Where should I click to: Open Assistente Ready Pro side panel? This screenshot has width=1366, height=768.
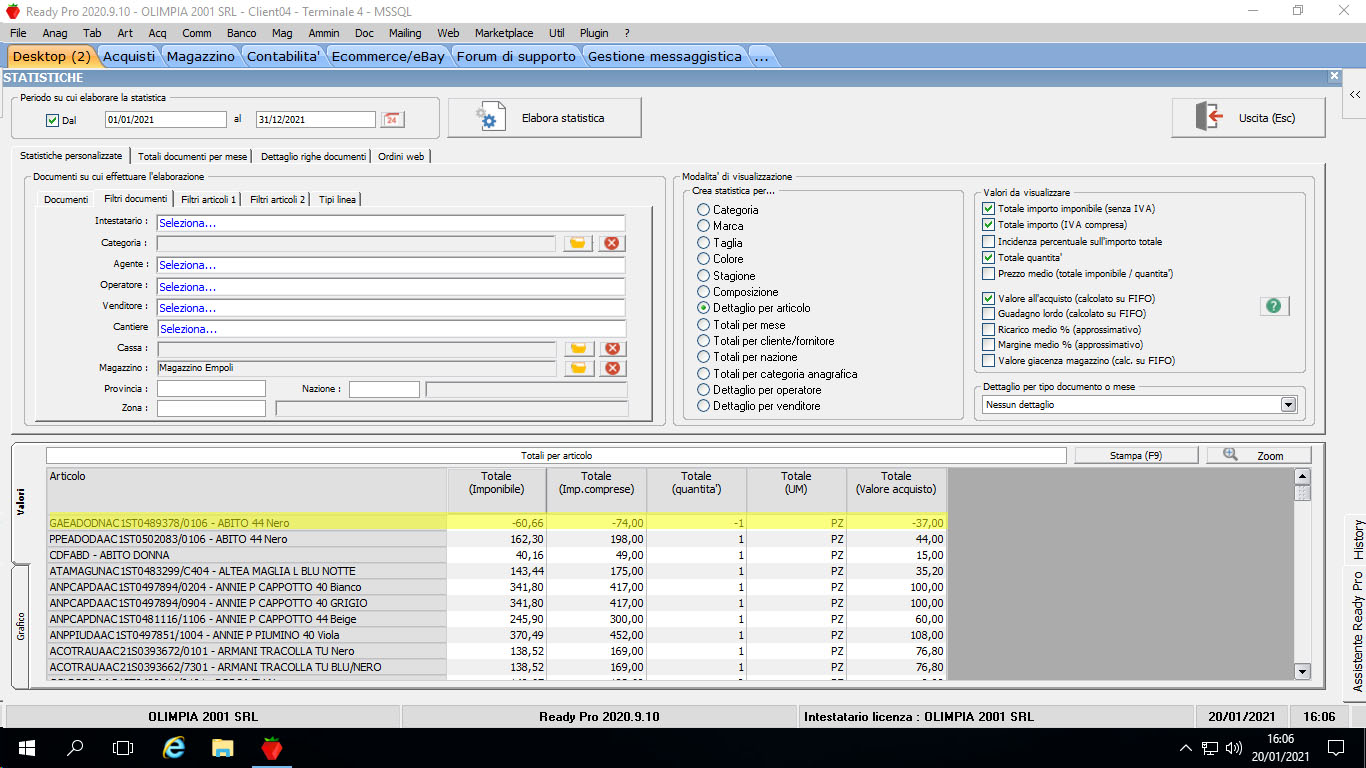click(1357, 632)
